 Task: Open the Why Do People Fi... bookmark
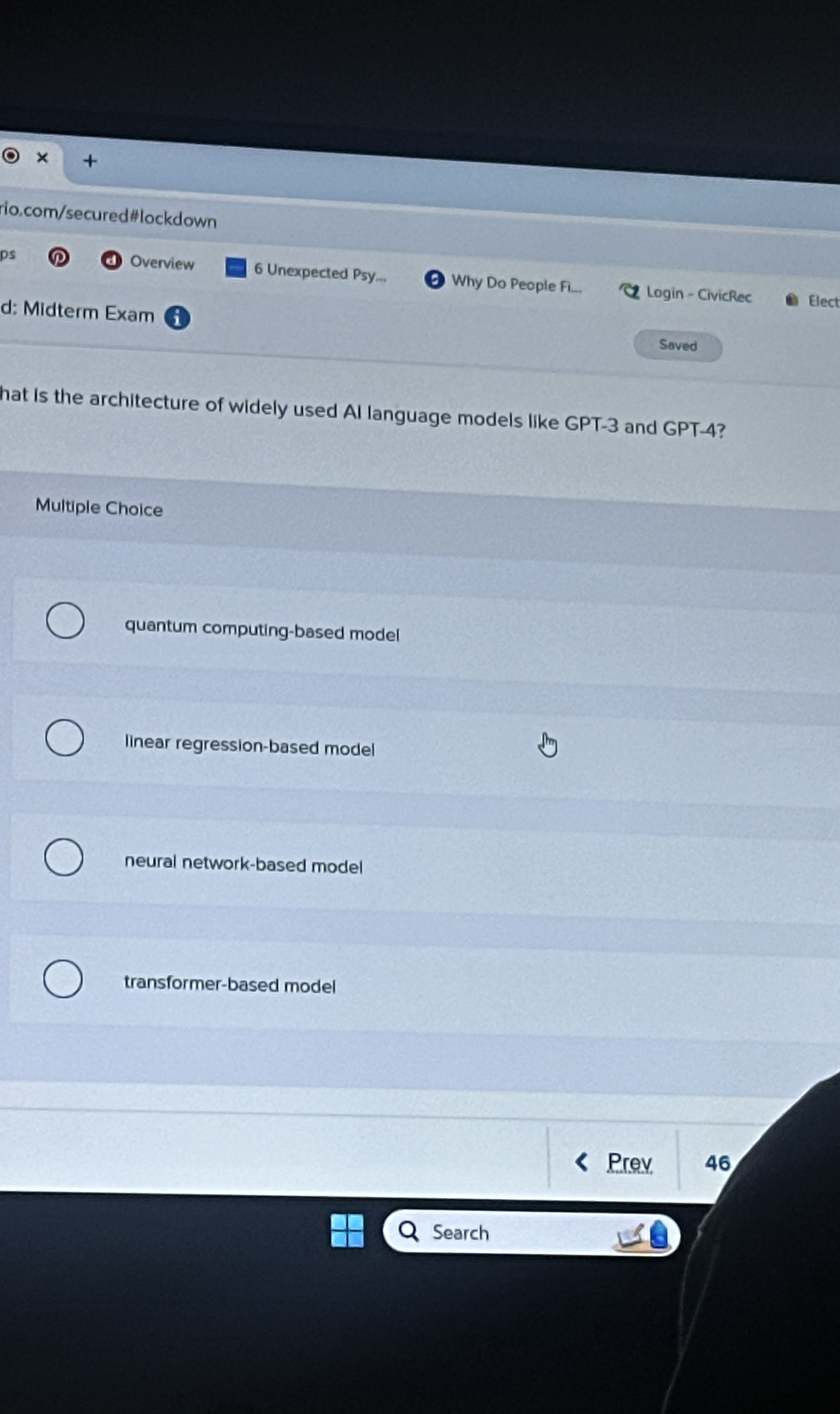pos(503,282)
